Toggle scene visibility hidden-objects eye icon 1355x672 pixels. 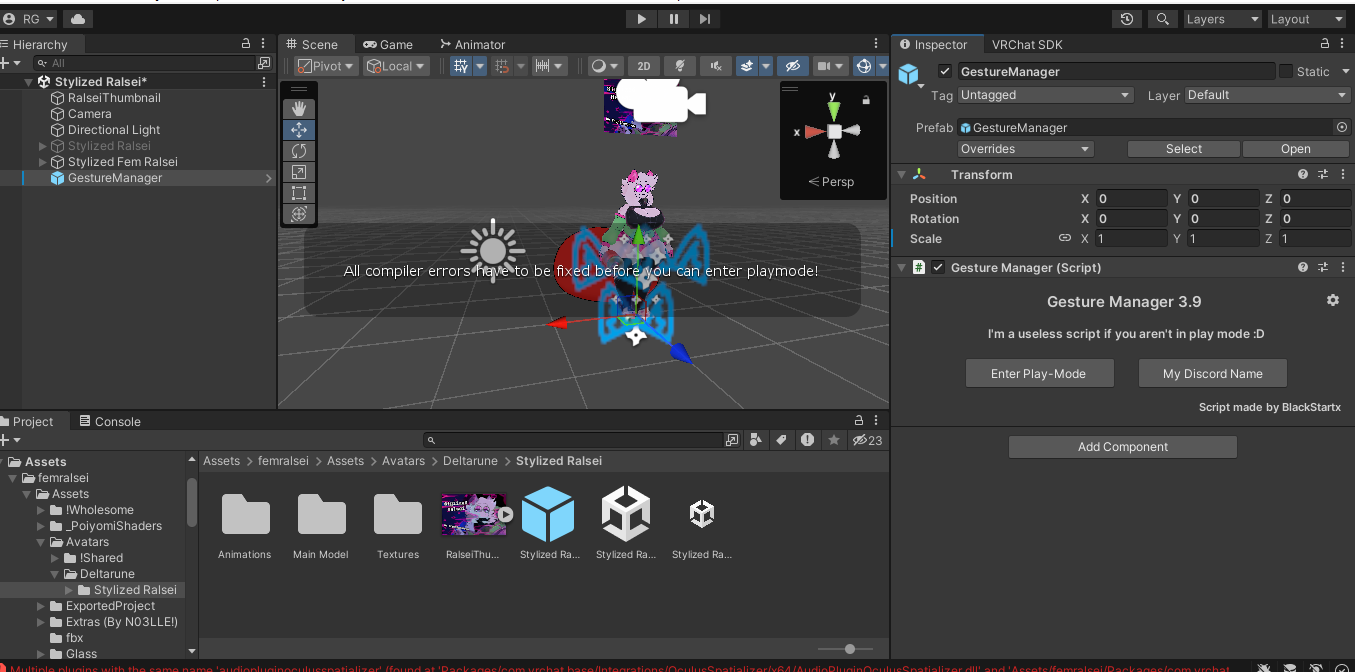coord(793,66)
